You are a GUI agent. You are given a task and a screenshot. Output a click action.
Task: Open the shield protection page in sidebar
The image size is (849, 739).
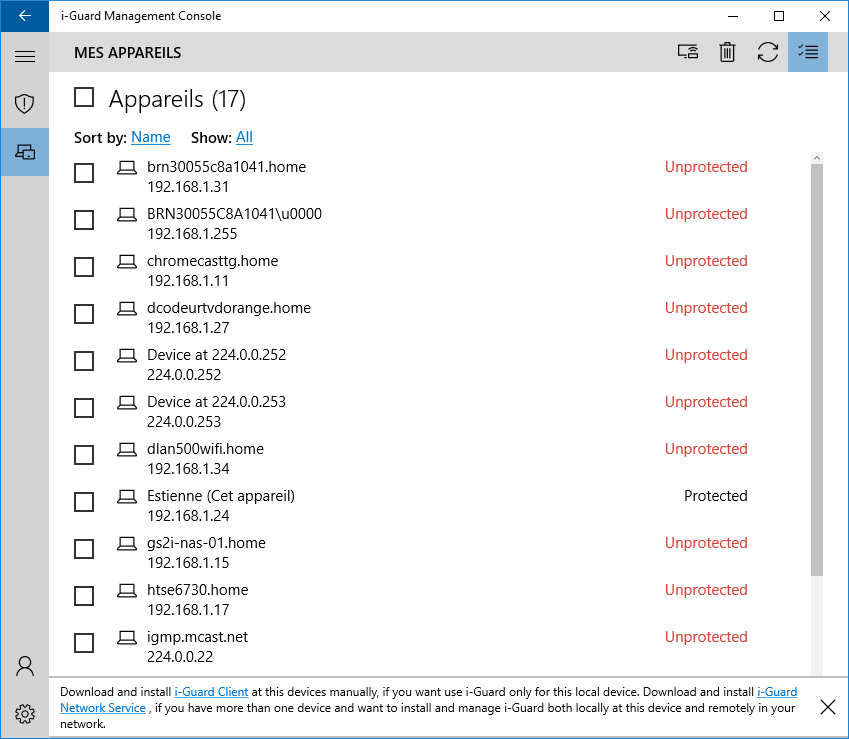(x=25, y=103)
